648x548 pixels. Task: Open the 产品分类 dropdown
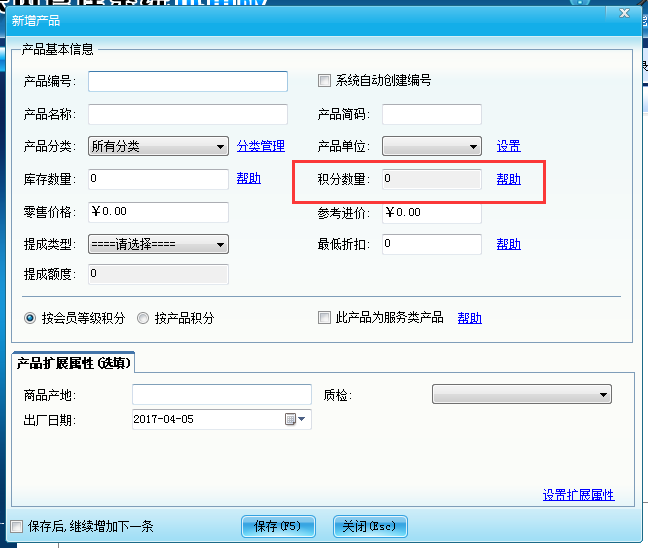pos(158,146)
